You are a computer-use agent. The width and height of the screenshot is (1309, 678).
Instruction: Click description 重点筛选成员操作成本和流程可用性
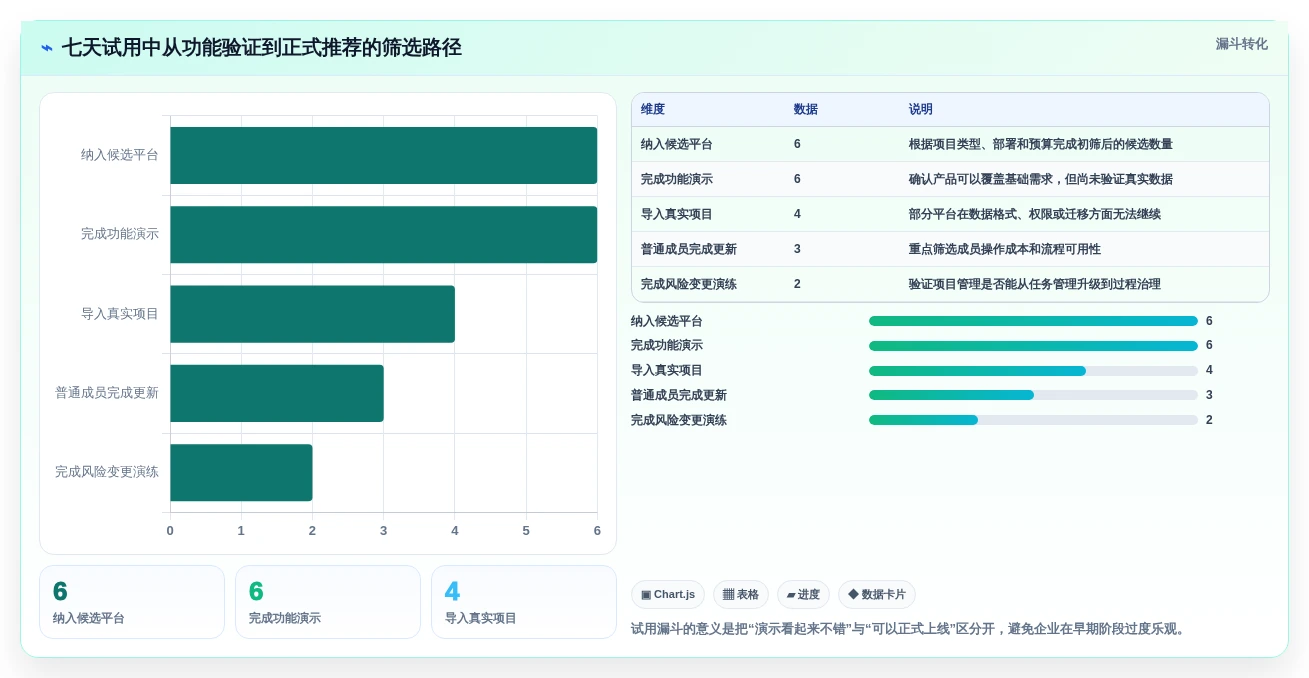pos(1005,249)
